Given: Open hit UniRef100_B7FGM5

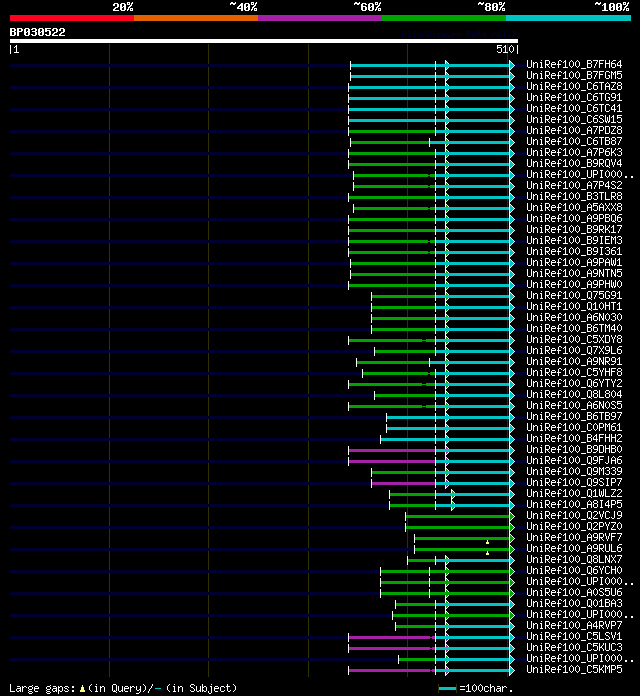Looking at the screenshot, I should pyautogui.click(x=574, y=75).
